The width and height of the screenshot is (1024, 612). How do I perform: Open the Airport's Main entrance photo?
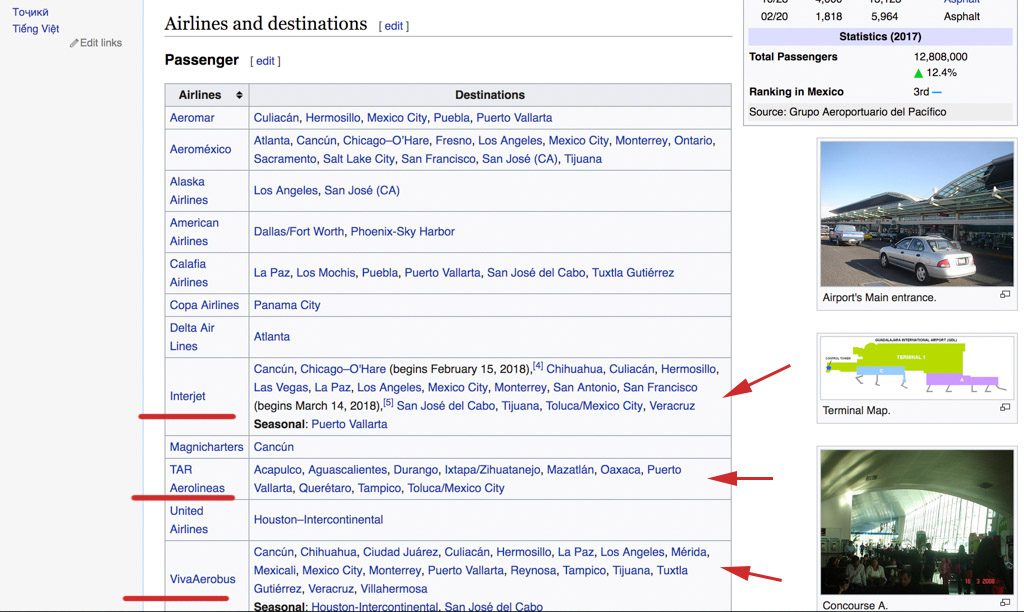(917, 214)
